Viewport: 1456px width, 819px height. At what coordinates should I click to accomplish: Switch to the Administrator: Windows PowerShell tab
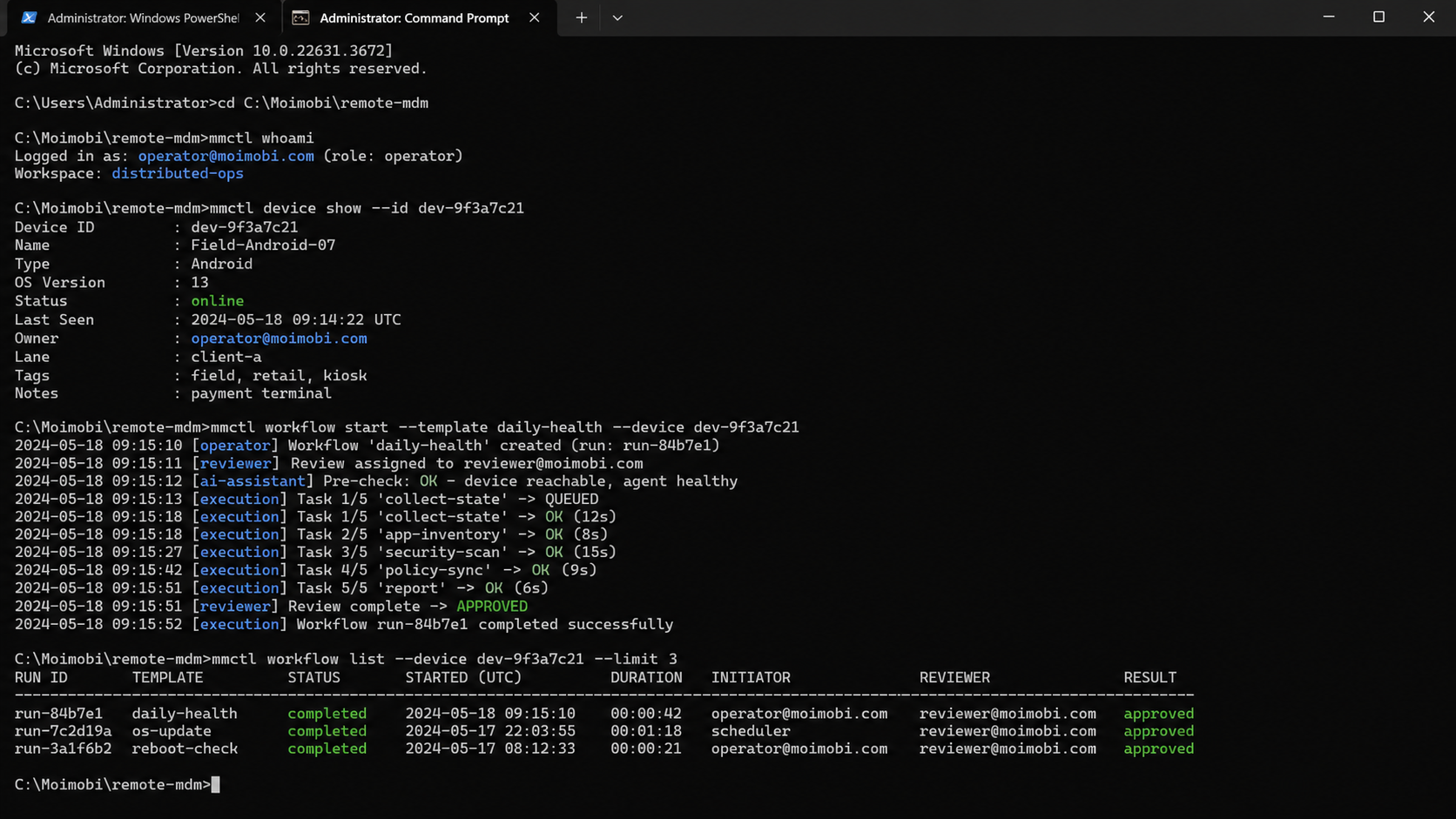pos(142,17)
